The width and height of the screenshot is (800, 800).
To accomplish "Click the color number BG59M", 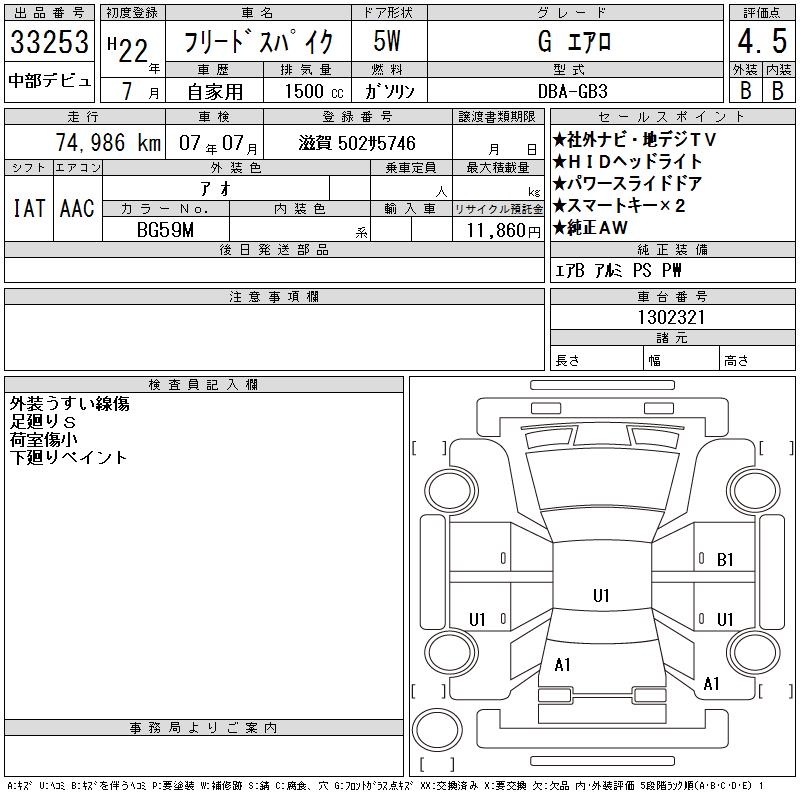I will [165, 230].
